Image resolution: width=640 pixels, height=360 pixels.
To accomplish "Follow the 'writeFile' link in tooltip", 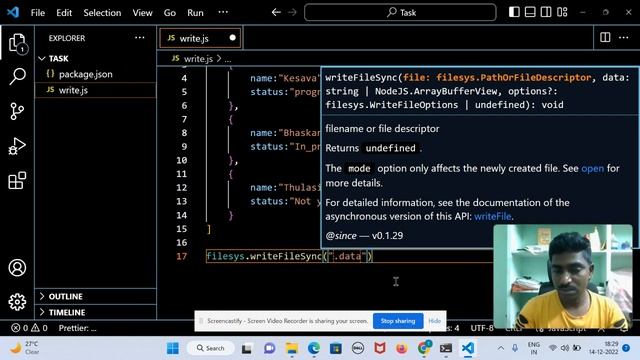I will point(492,216).
